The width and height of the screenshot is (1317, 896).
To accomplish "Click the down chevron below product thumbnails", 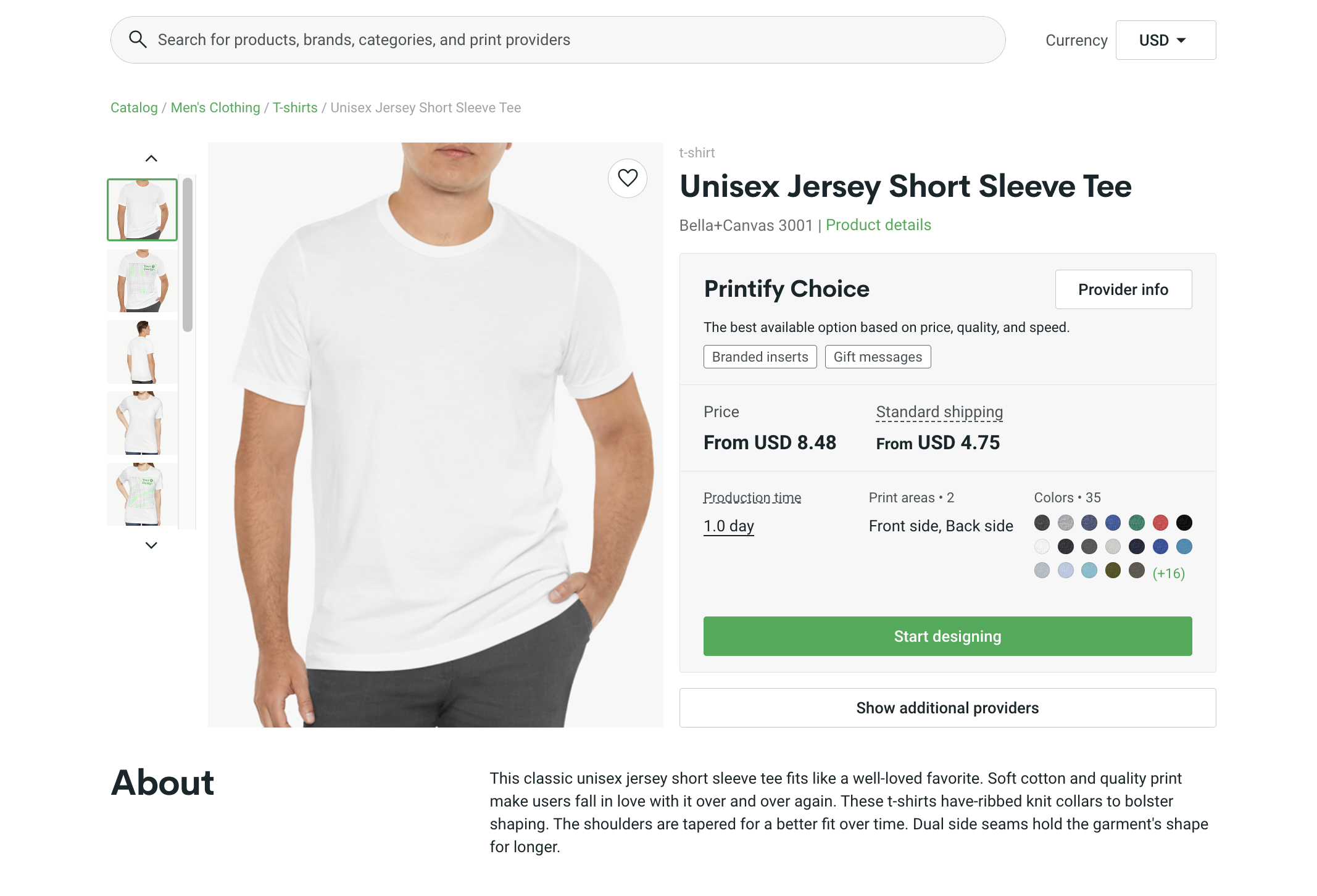I will [150, 545].
